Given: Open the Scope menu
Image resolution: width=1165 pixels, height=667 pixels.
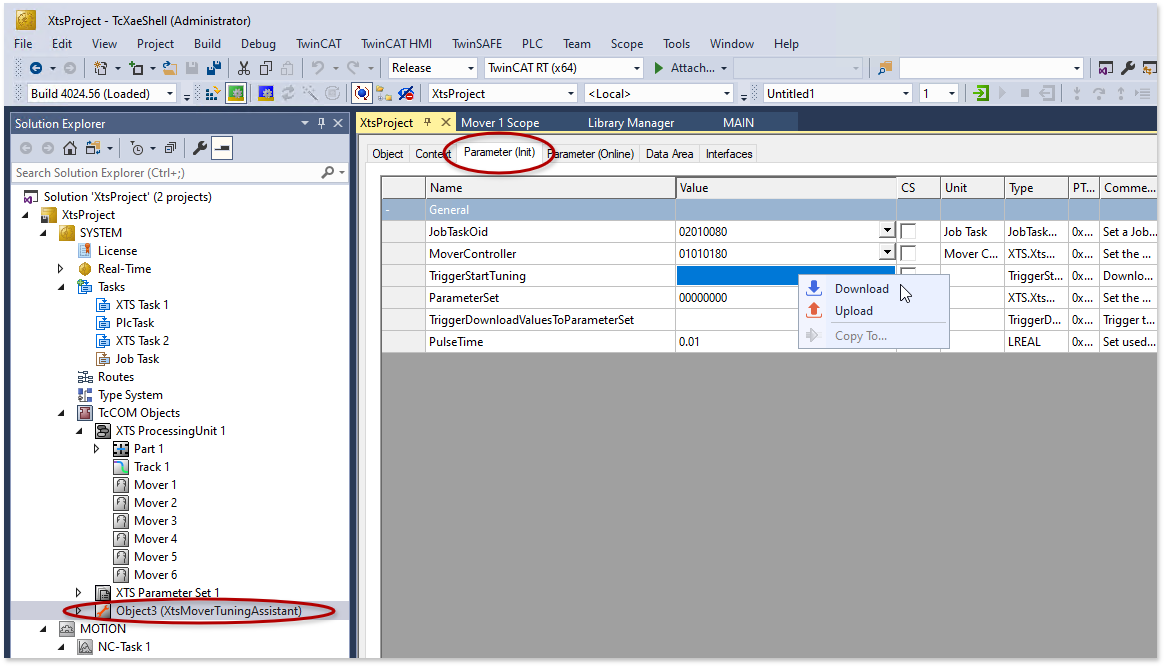Looking at the screenshot, I should tap(626, 44).
